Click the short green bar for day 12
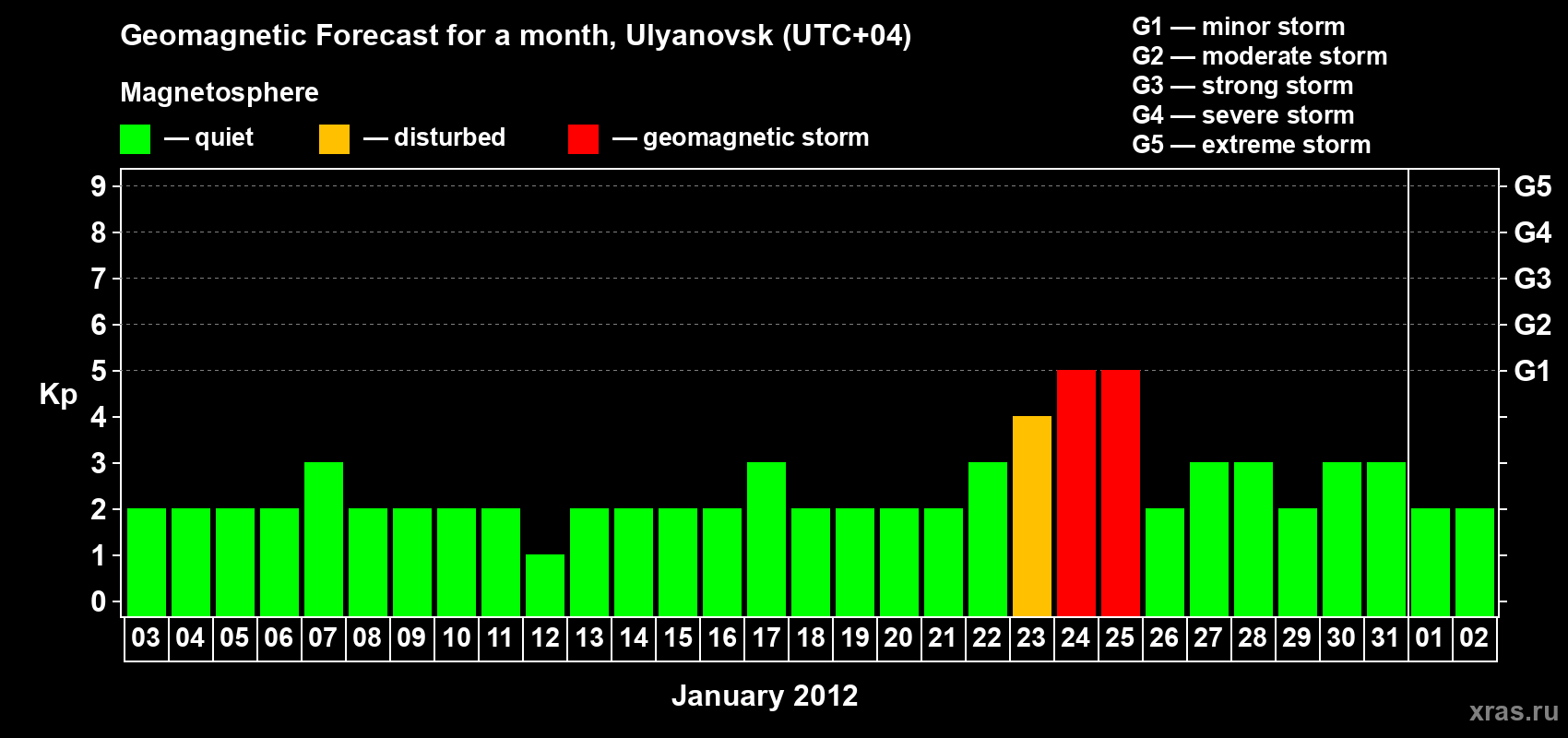Screen dimensions: 1568x738 (545, 585)
